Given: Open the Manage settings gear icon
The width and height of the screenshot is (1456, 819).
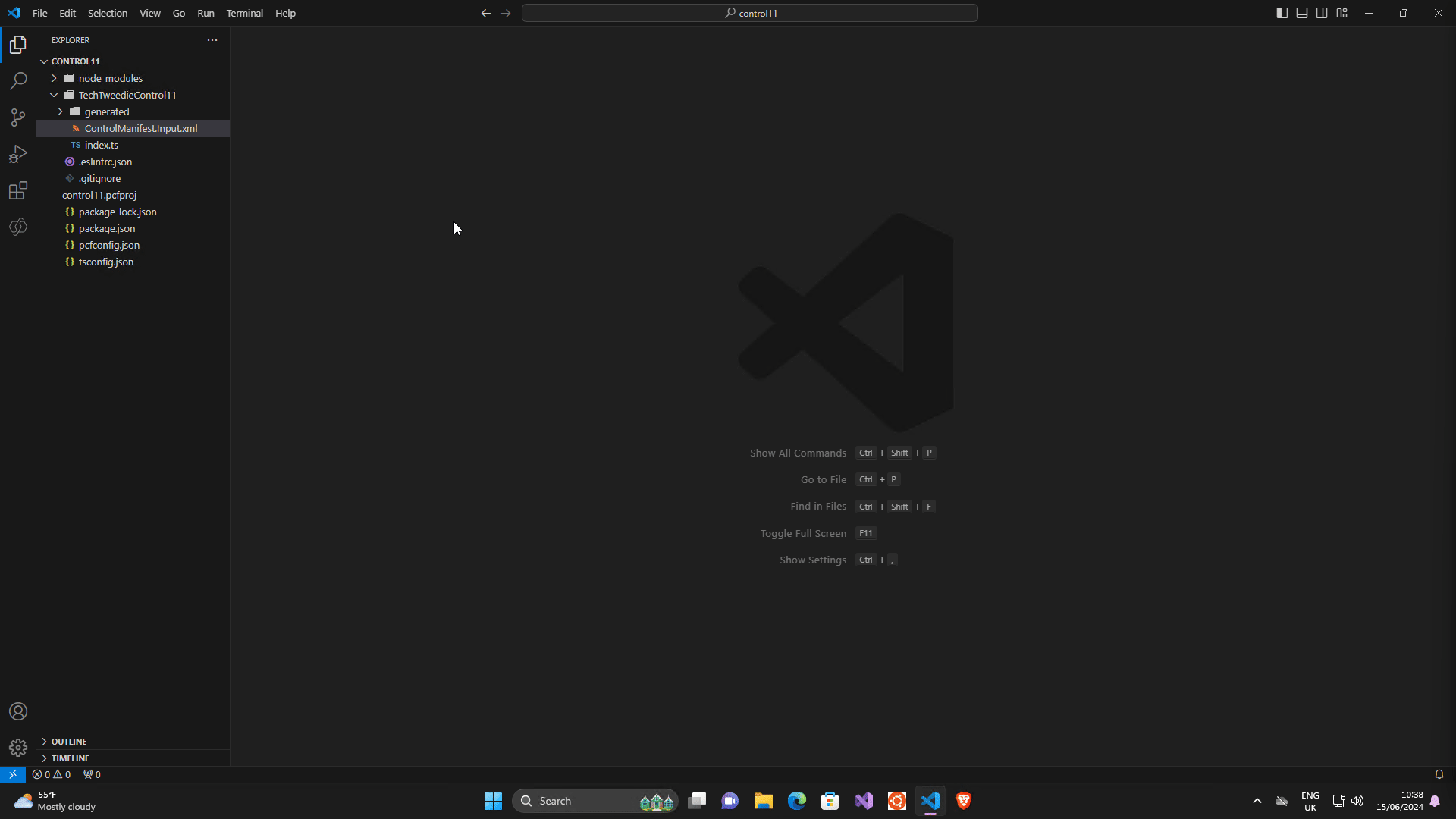Looking at the screenshot, I should [17, 747].
